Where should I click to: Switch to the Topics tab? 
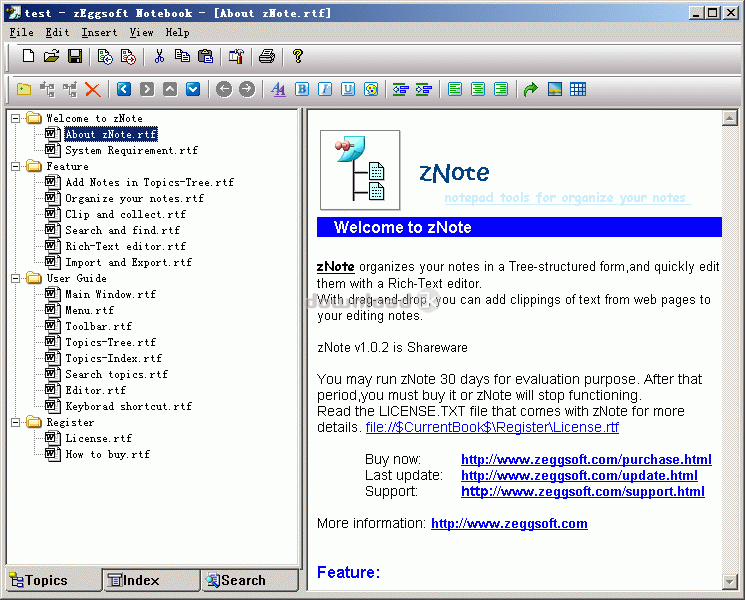54,580
